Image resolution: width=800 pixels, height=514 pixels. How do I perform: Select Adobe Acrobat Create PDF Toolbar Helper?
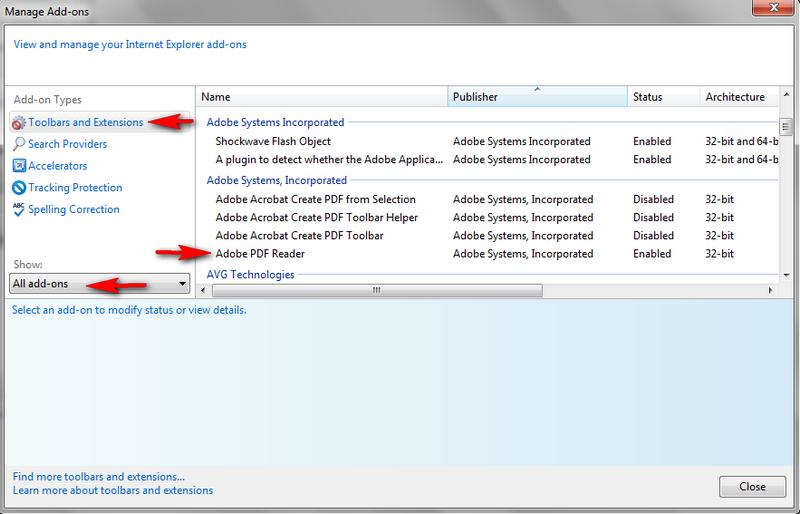(316, 217)
